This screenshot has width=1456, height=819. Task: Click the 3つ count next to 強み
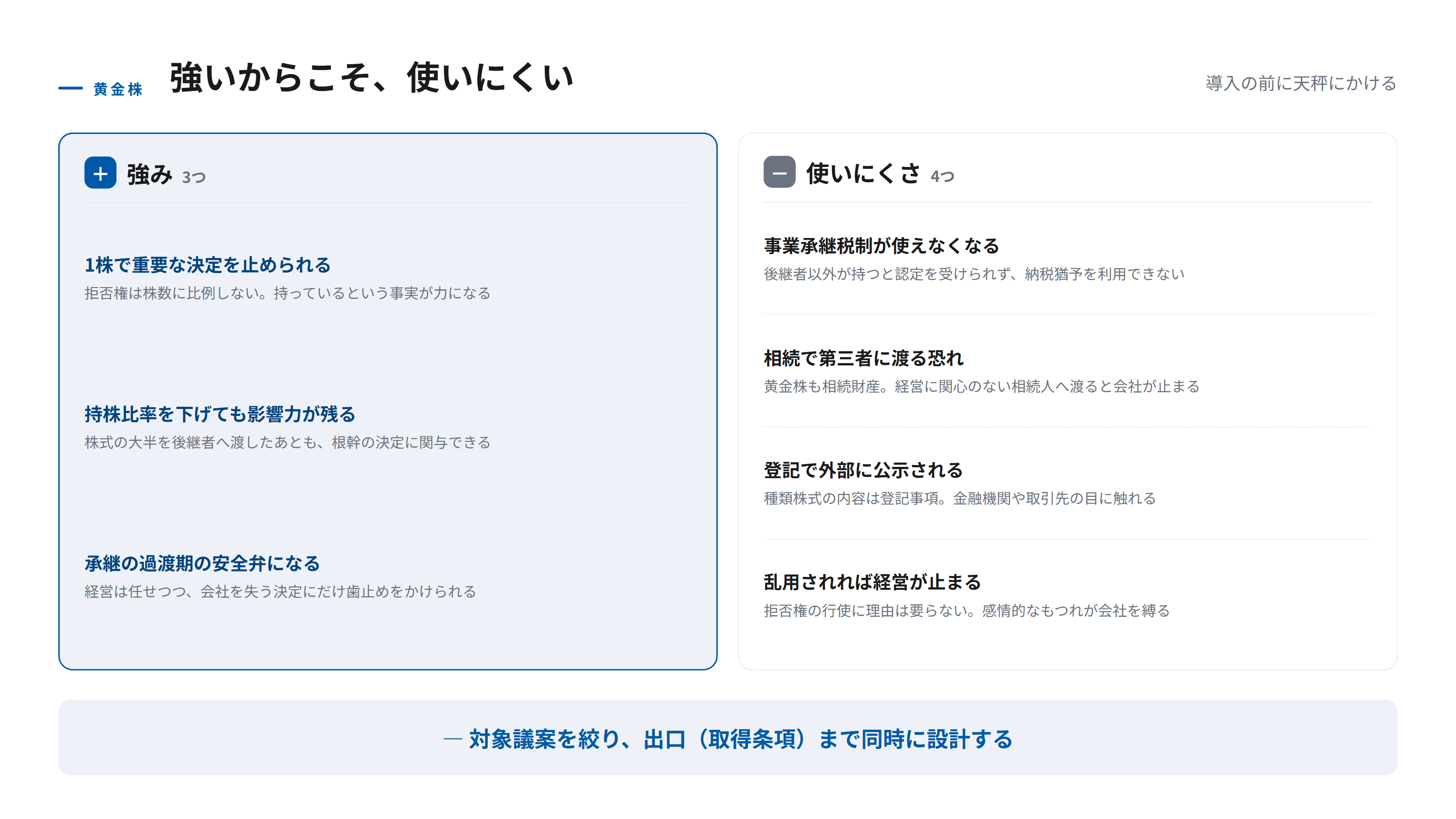193,177
